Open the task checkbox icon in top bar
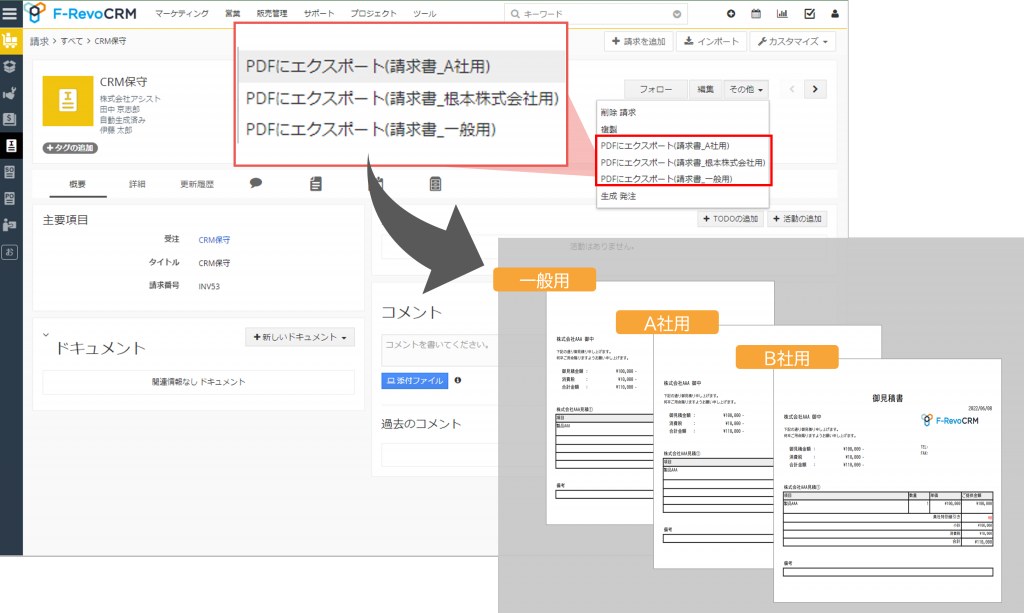 (x=809, y=14)
